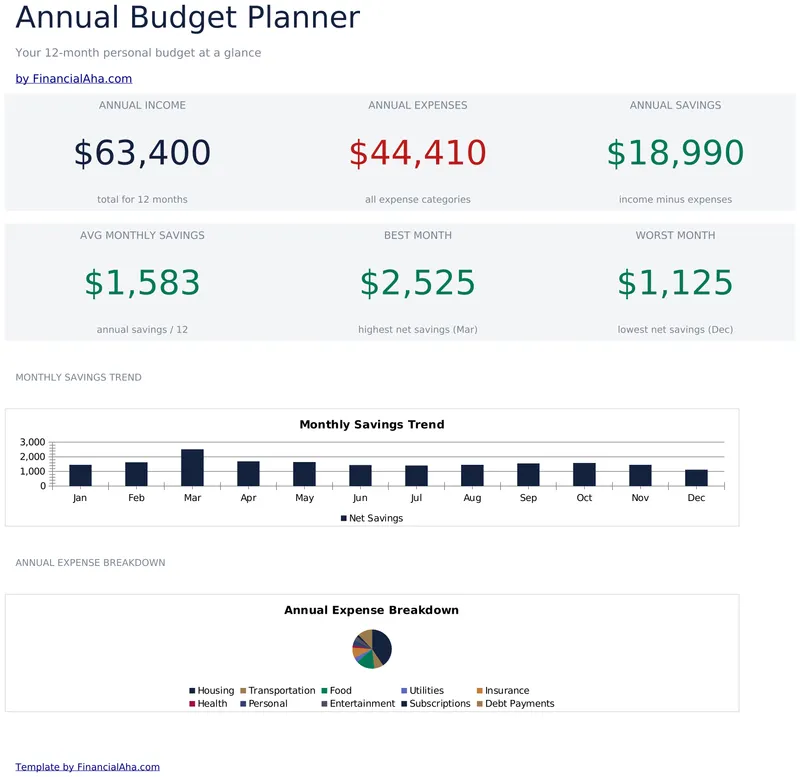Screen dimensions: 800x777
Task: Click the Annual Budget Planner title
Action: [188, 17]
